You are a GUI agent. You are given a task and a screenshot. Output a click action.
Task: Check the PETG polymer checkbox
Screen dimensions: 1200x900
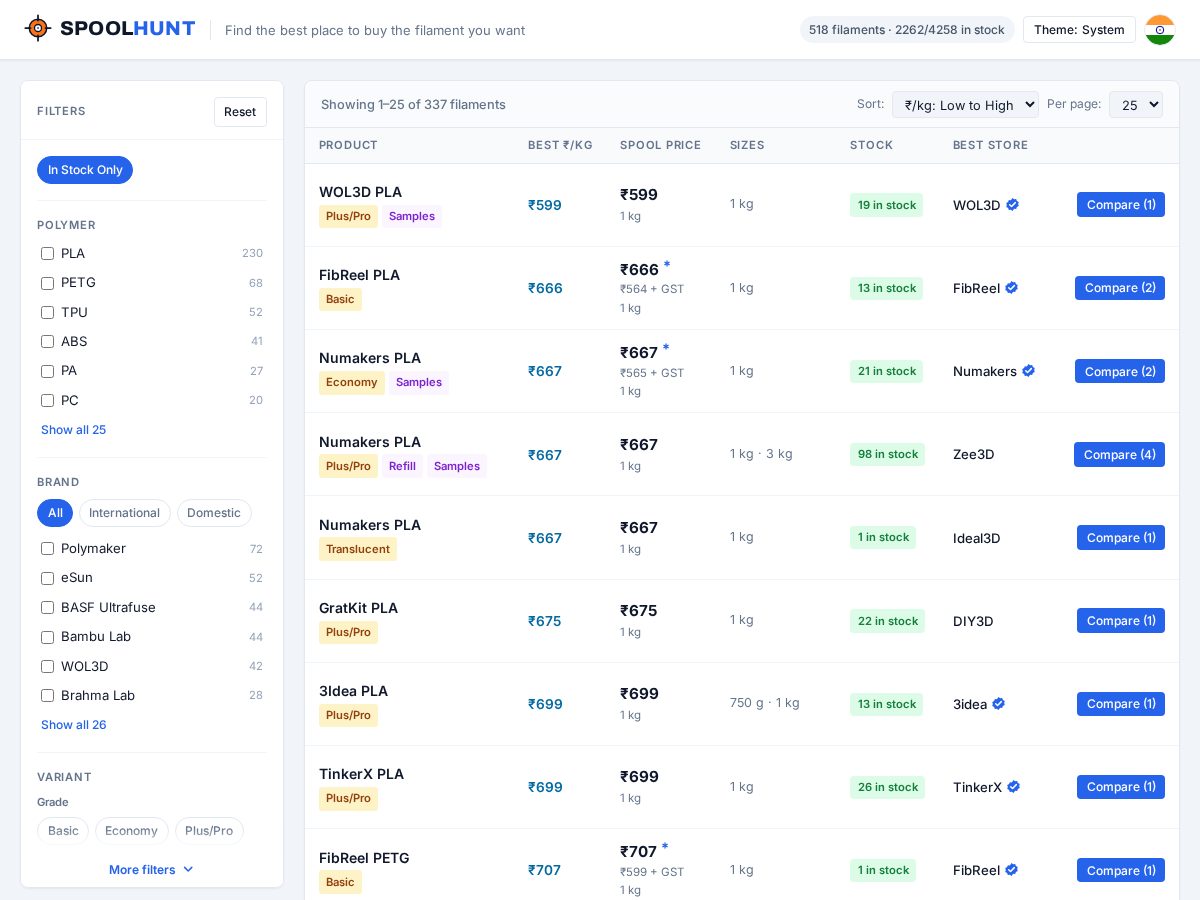point(47,283)
